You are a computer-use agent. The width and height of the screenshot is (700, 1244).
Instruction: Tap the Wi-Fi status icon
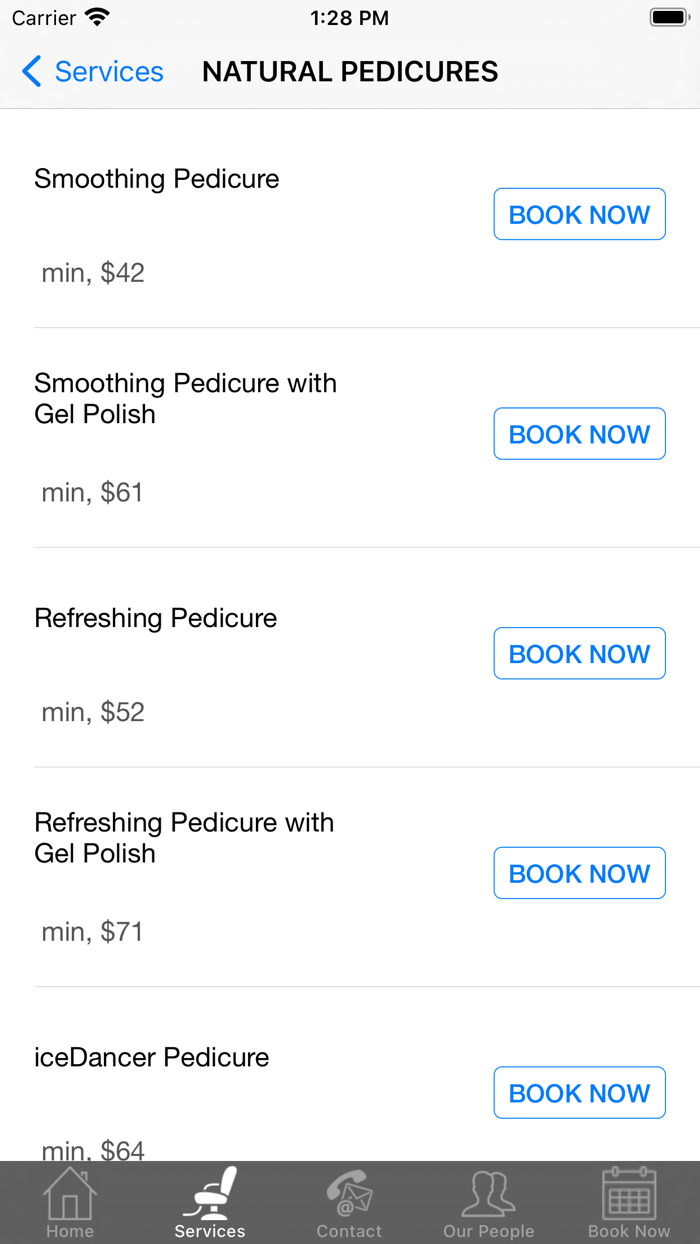(x=97, y=18)
